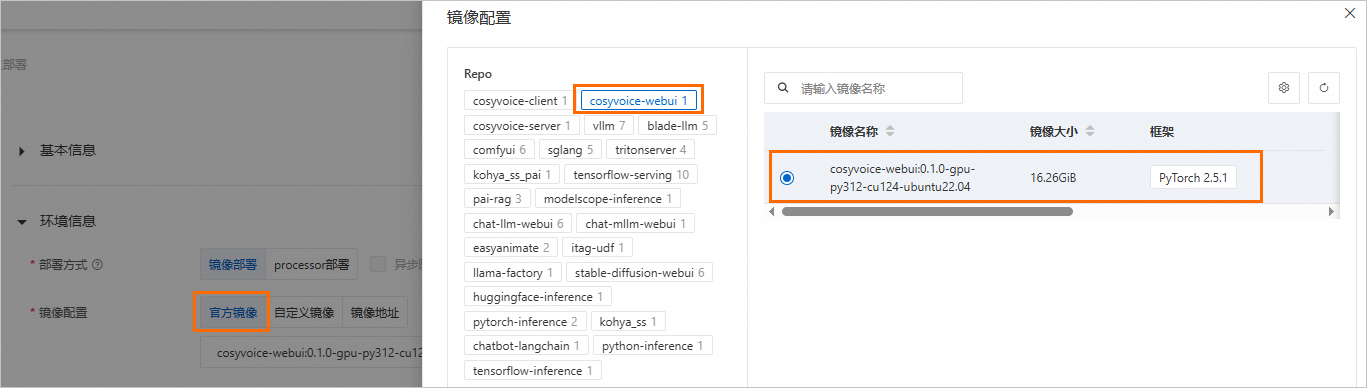Click image name cosyvoice-webui:0.1.0-gpu-py312-cu124-ubuntu22.04
This screenshot has width=1367, height=388.
[x=901, y=178]
